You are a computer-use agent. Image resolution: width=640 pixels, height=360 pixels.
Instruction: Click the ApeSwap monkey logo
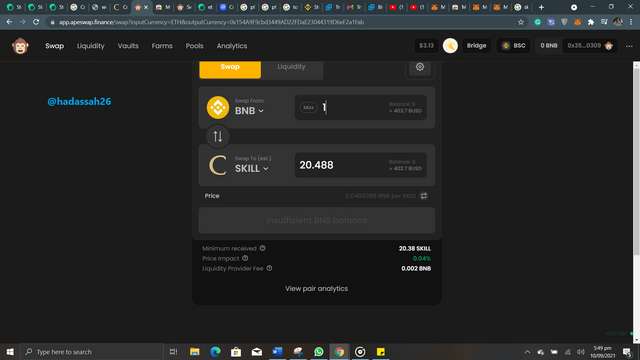[x=20, y=46]
